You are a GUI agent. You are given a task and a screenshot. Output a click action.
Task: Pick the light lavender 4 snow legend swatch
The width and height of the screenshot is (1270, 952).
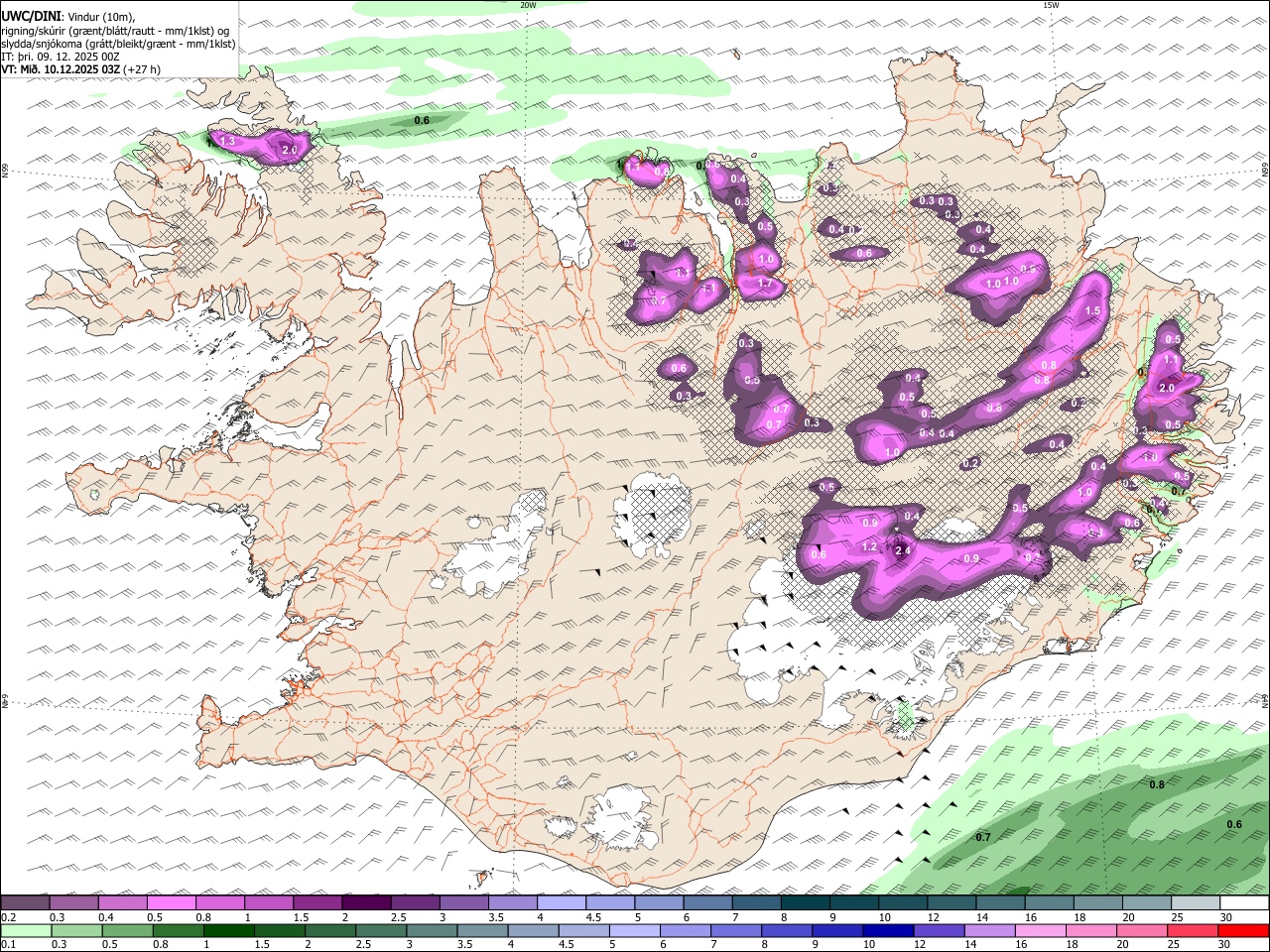[x=561, y=903]
